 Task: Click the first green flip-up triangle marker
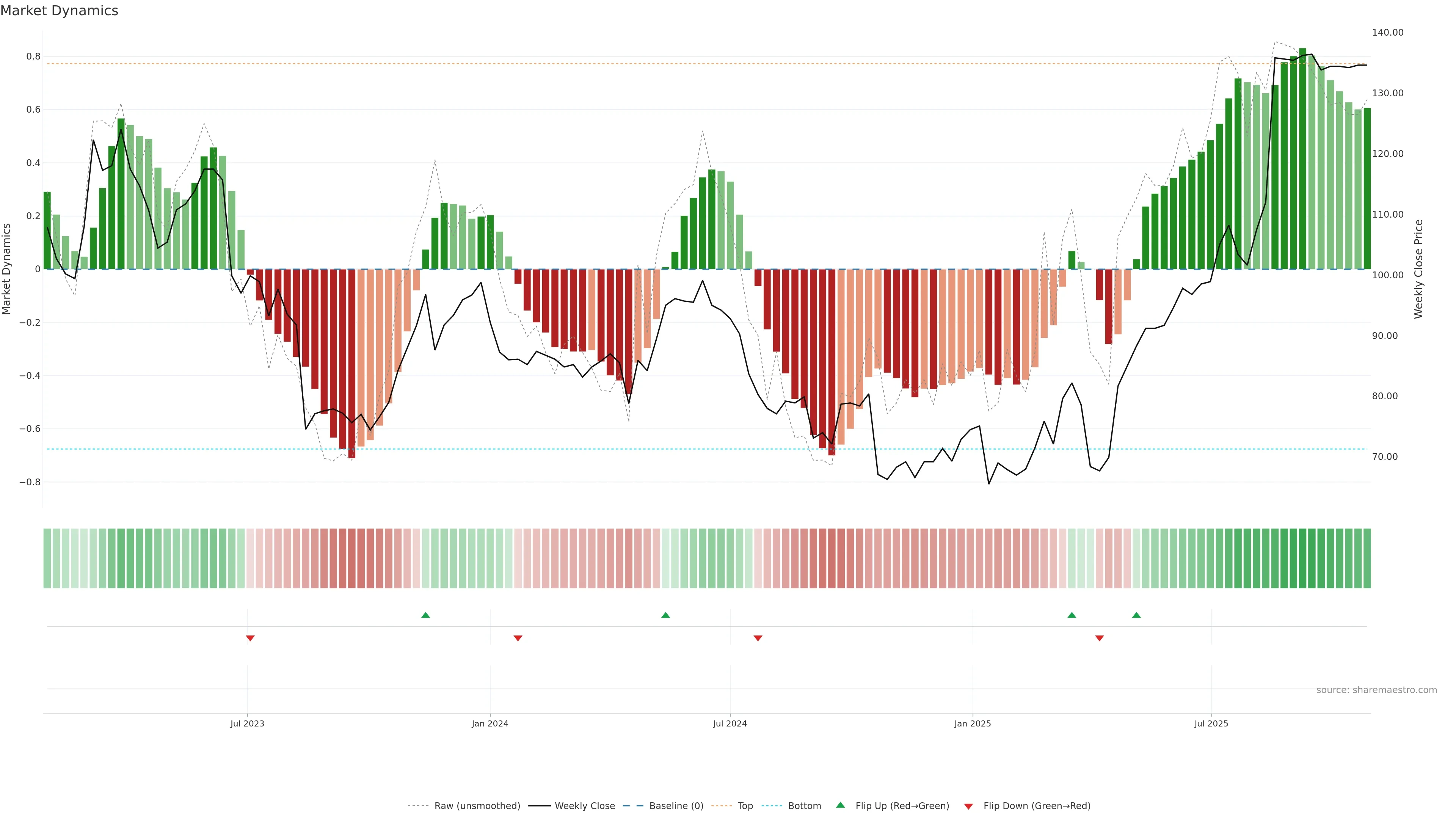coord(425,615)
